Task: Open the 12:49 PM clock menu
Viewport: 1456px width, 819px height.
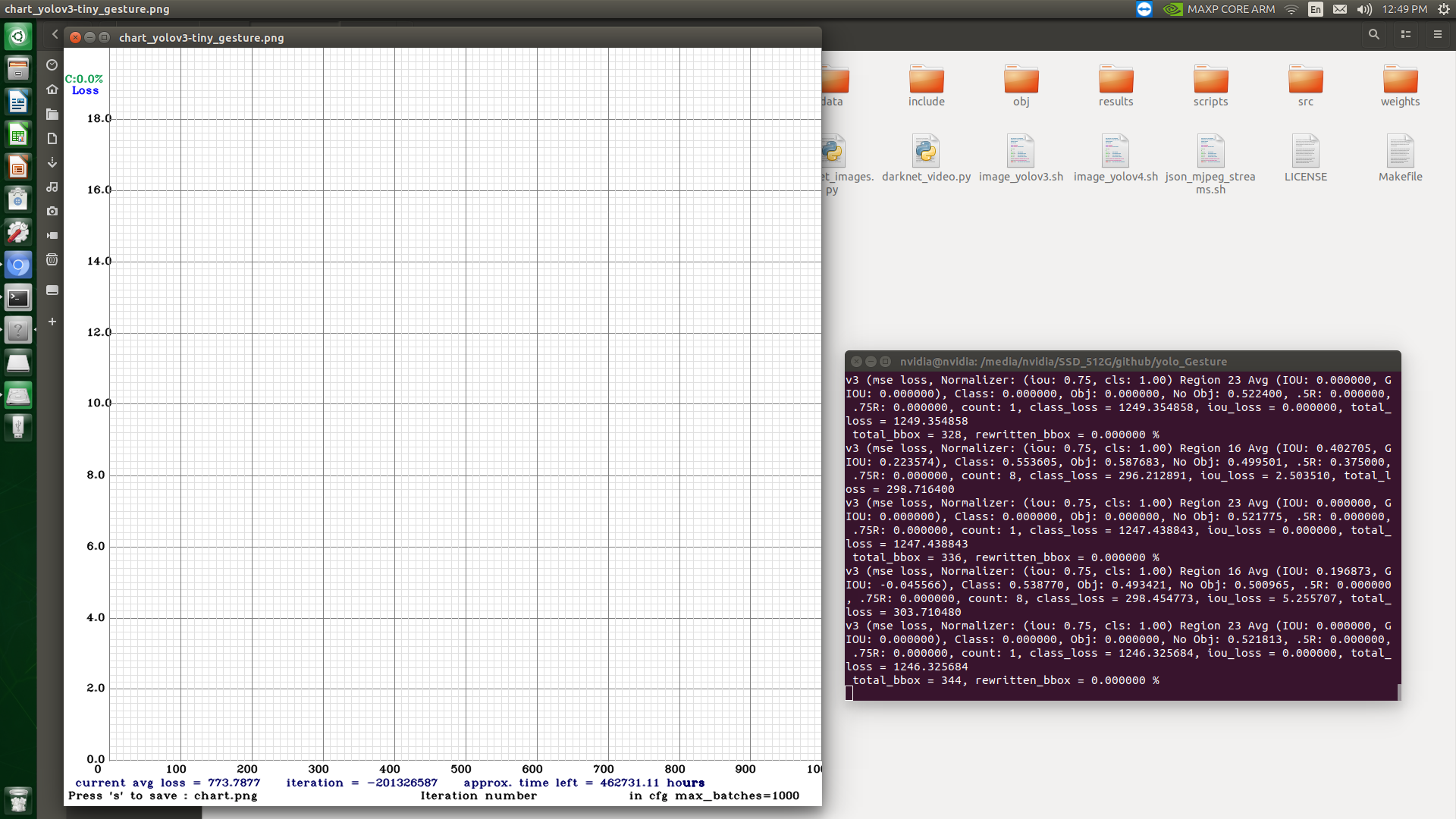Action: [1404, 9]
